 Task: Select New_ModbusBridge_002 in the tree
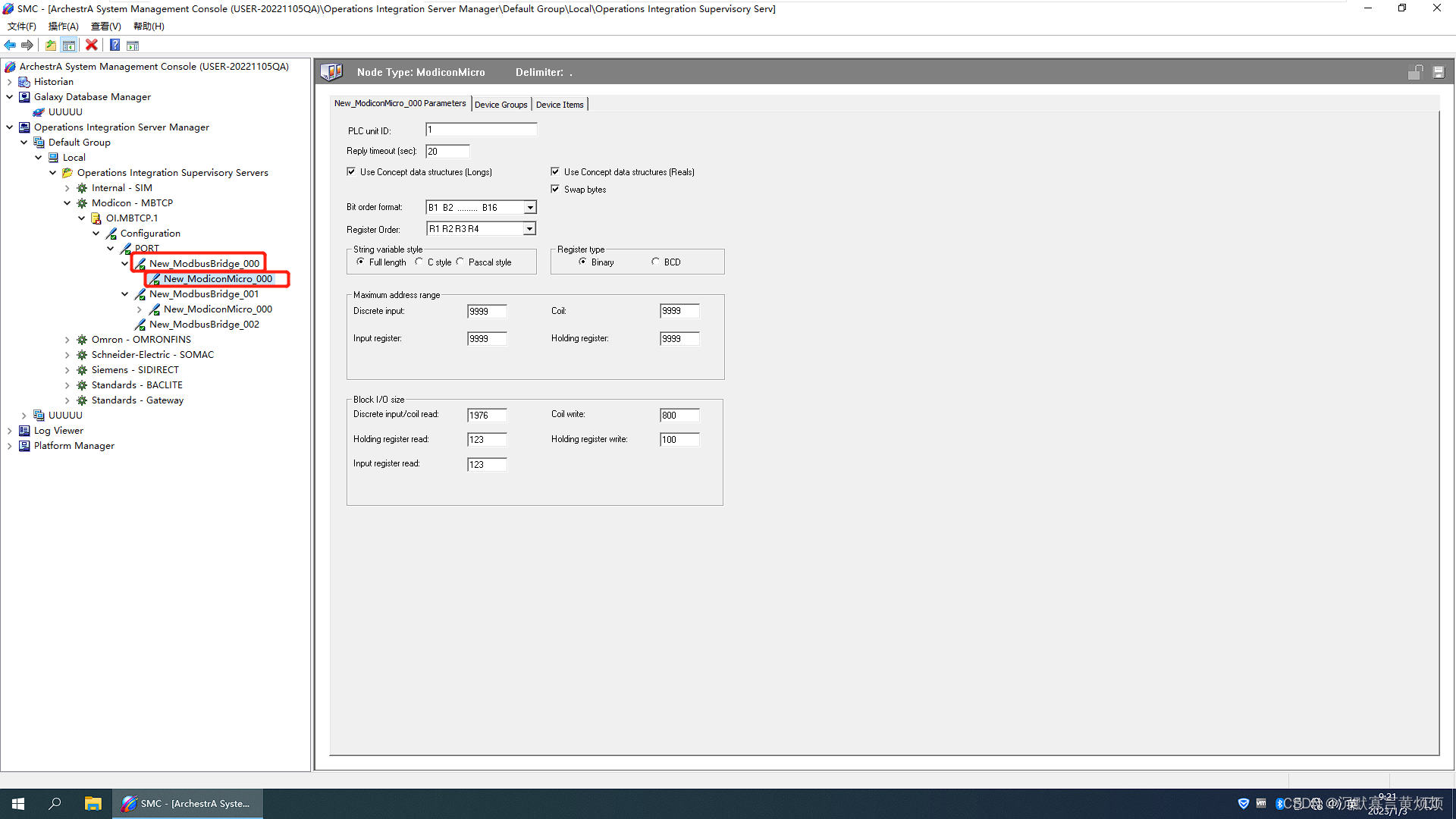coord(204,324)
